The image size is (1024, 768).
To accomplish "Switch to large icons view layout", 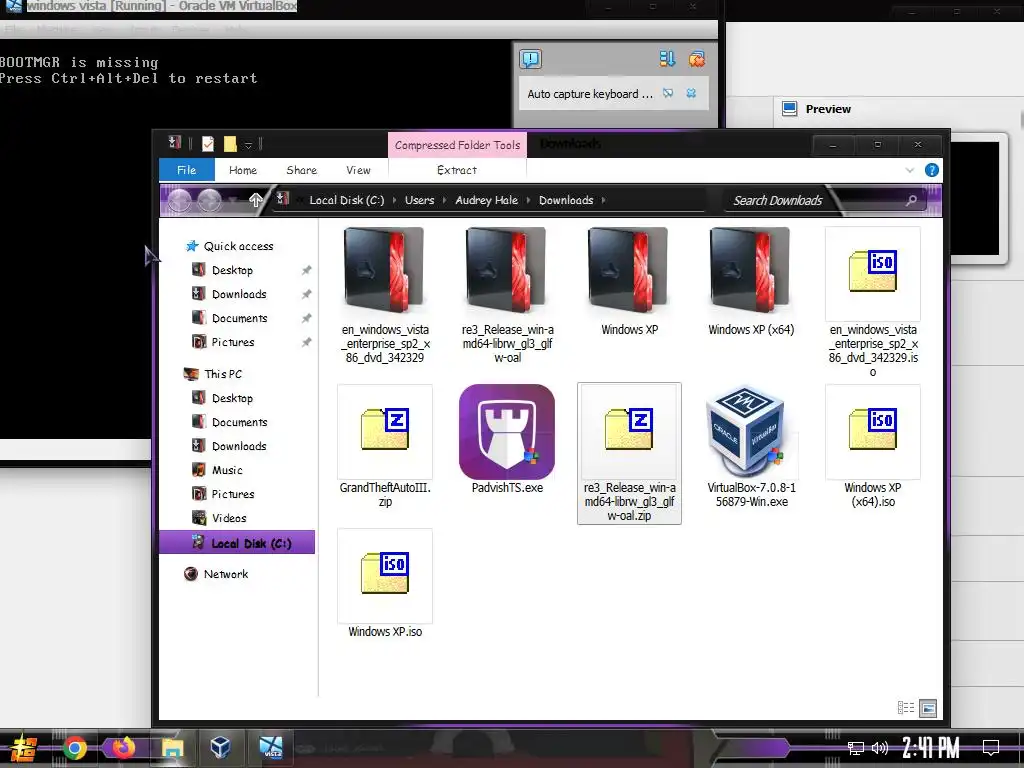I will (x=927, y=707).
